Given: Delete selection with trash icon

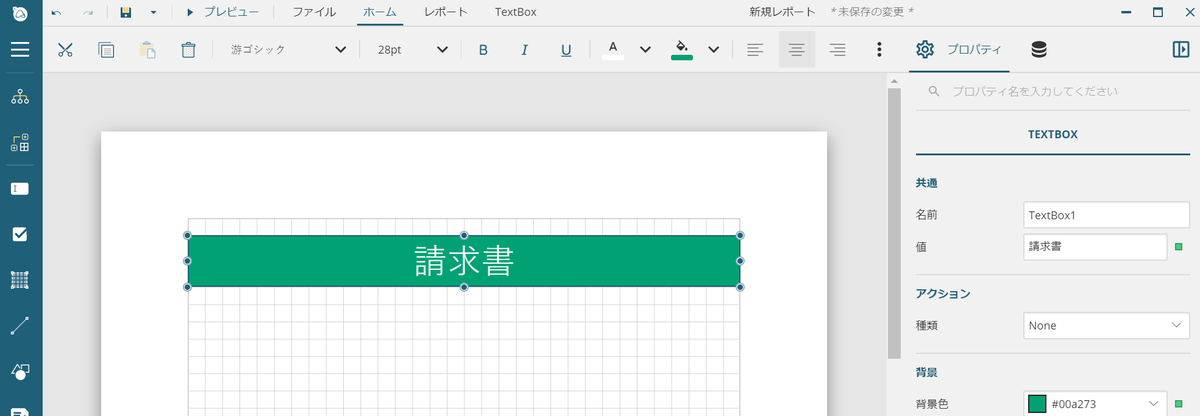Looking at the screenshot, I should [x=188, y=49].
